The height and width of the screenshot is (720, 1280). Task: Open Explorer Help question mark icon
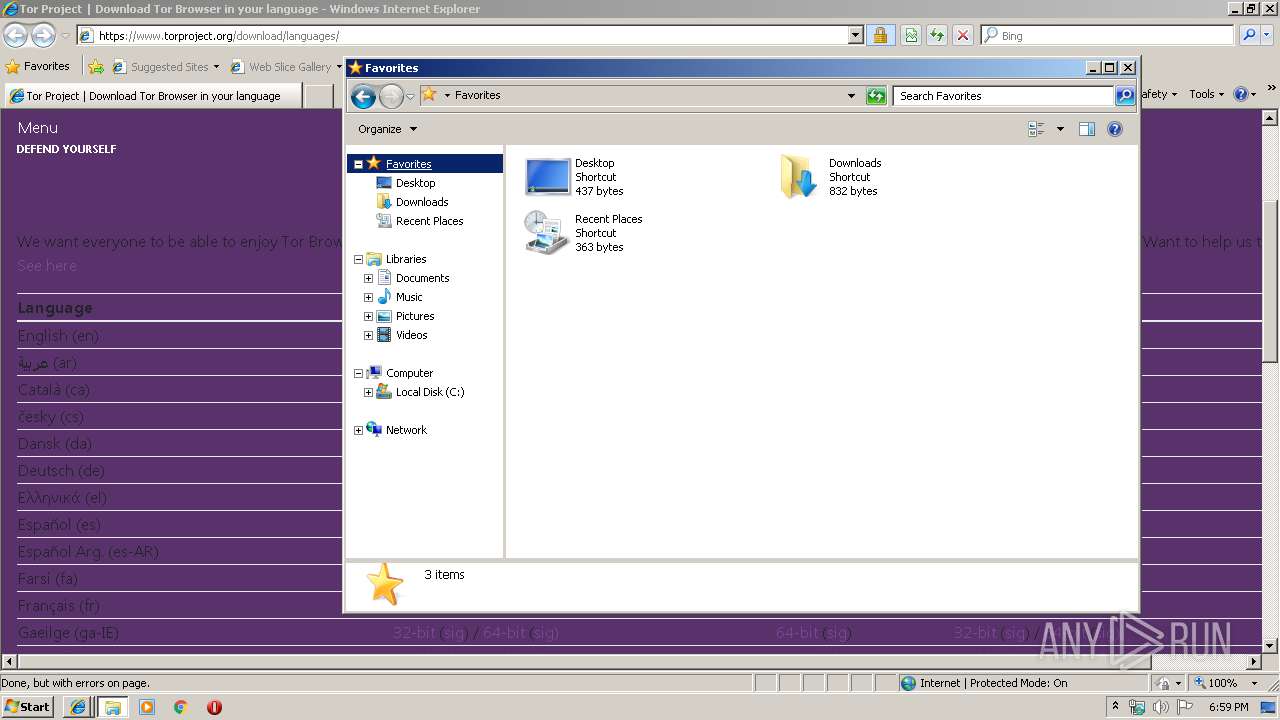point(1115,129)
